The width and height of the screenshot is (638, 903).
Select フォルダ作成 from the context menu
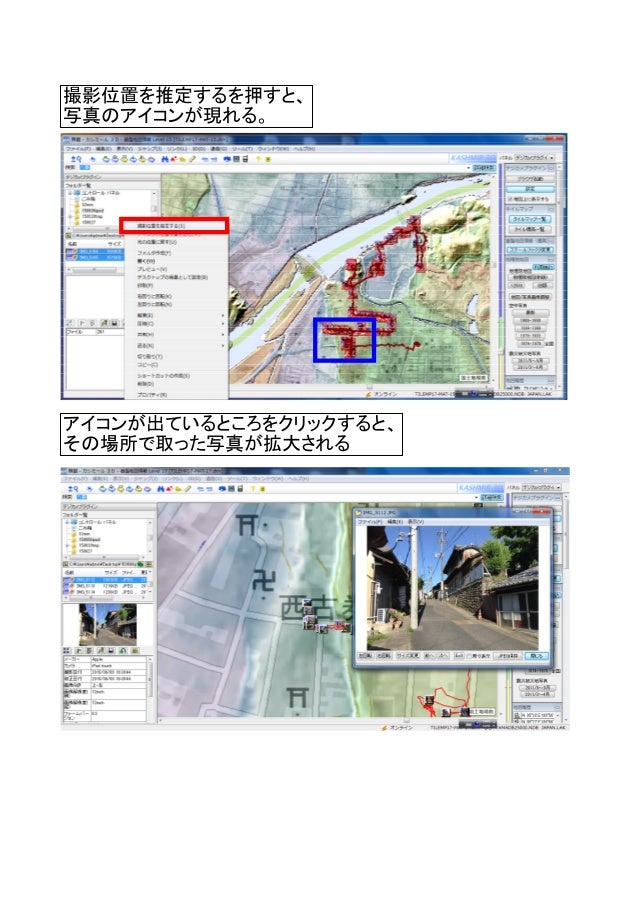pyautogui.click(x=154, y=253)
